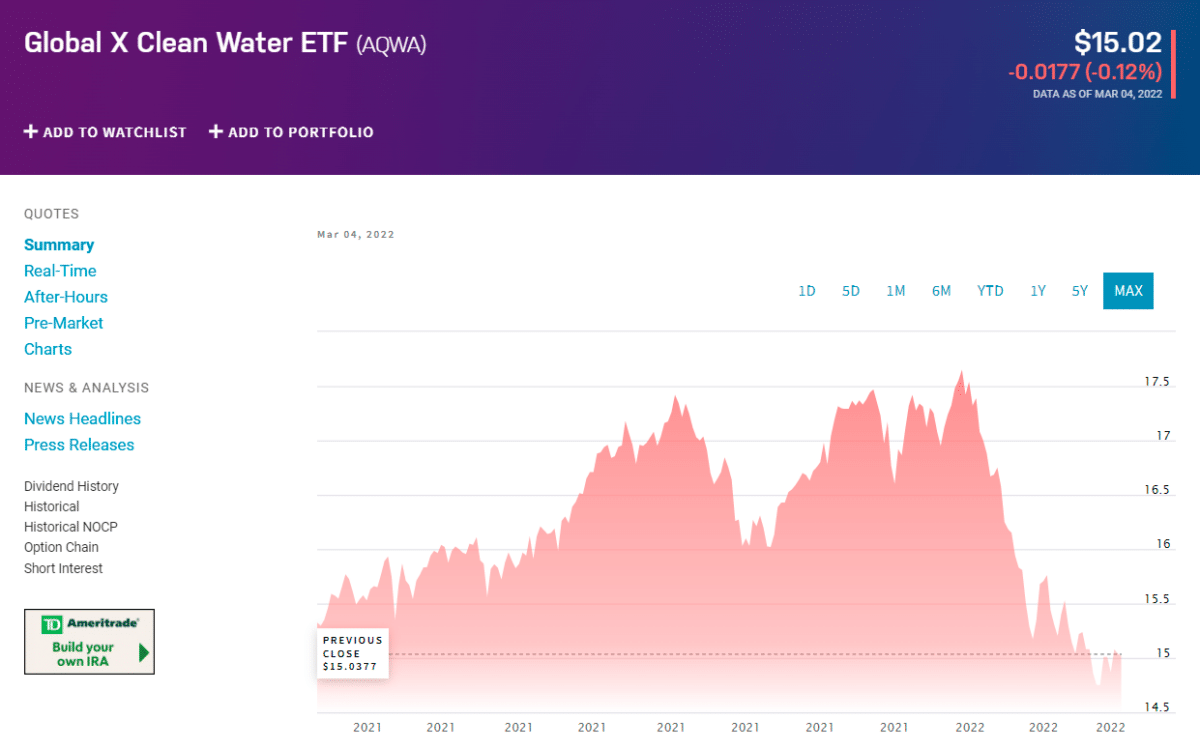Switch chart to YTD view
The image size is (1200, 749).
pos(990,291)
